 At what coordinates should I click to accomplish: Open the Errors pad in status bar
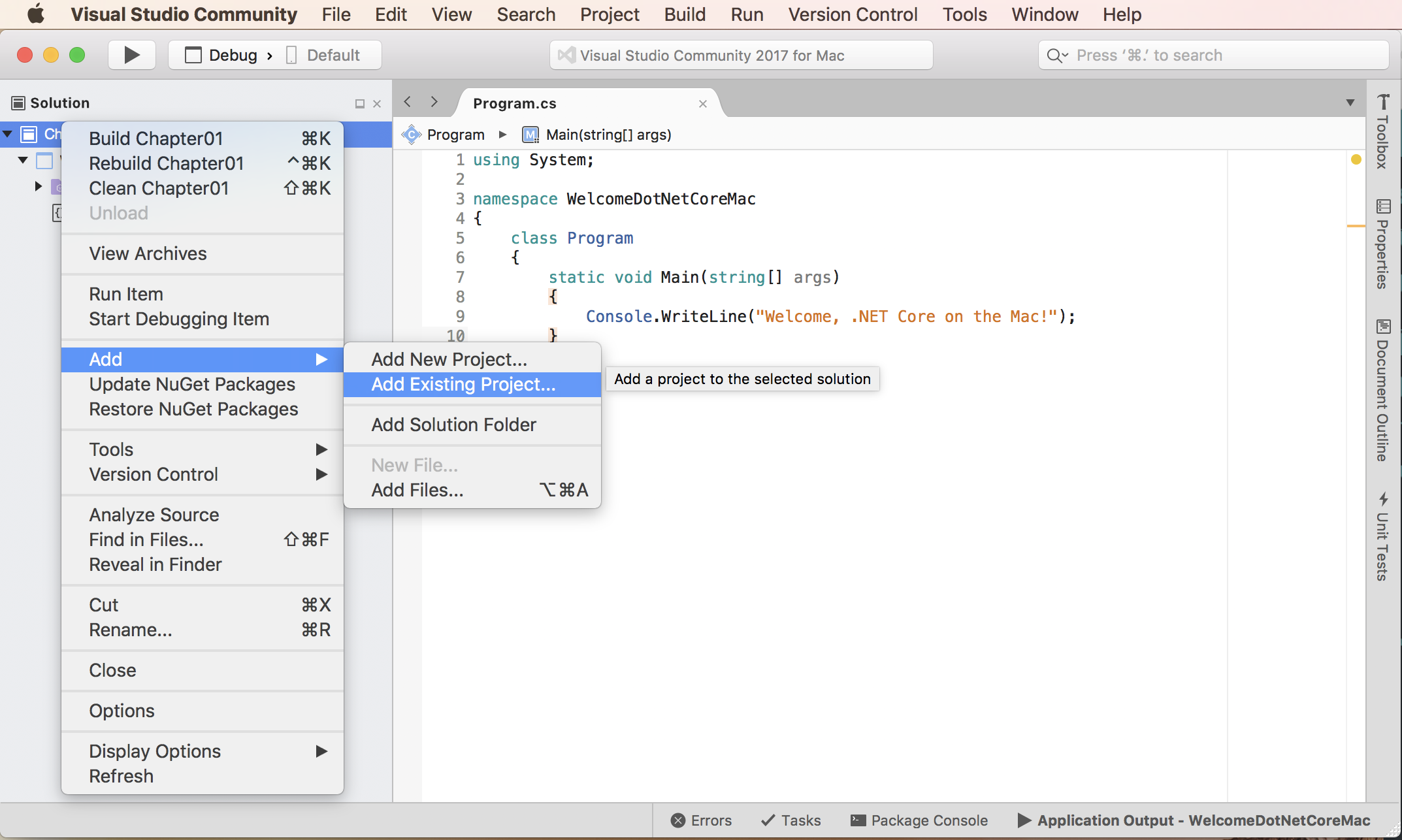(701, 820)
